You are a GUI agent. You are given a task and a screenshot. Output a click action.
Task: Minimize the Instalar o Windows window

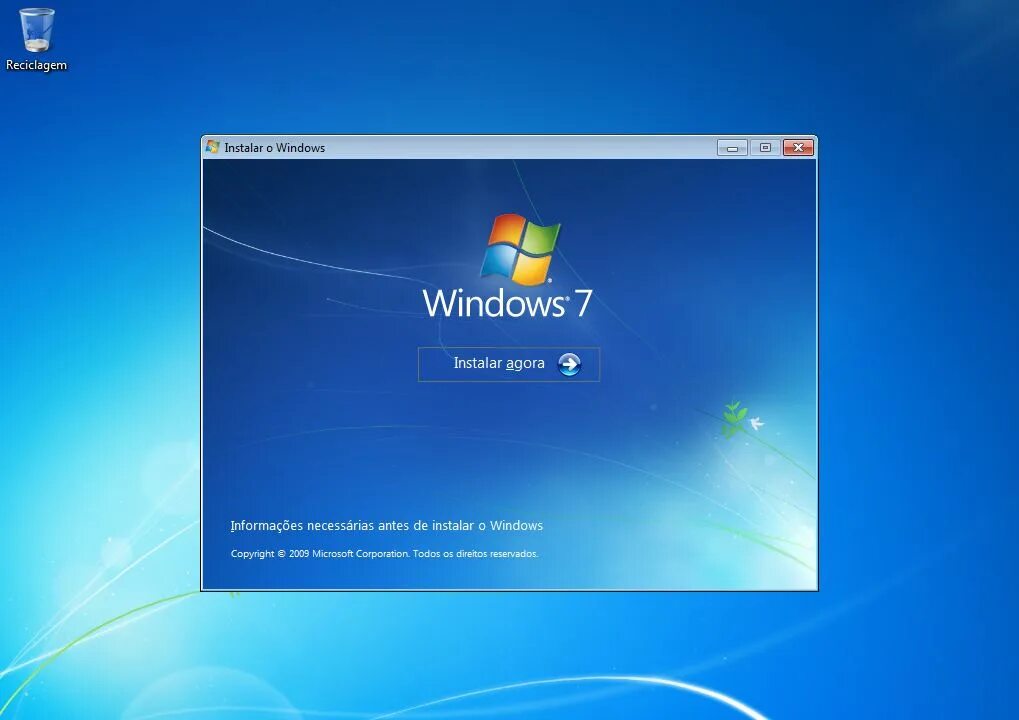(x=732, y=148)
